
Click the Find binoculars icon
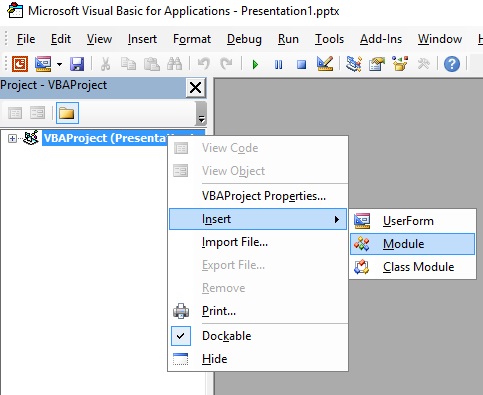(174, 64)
